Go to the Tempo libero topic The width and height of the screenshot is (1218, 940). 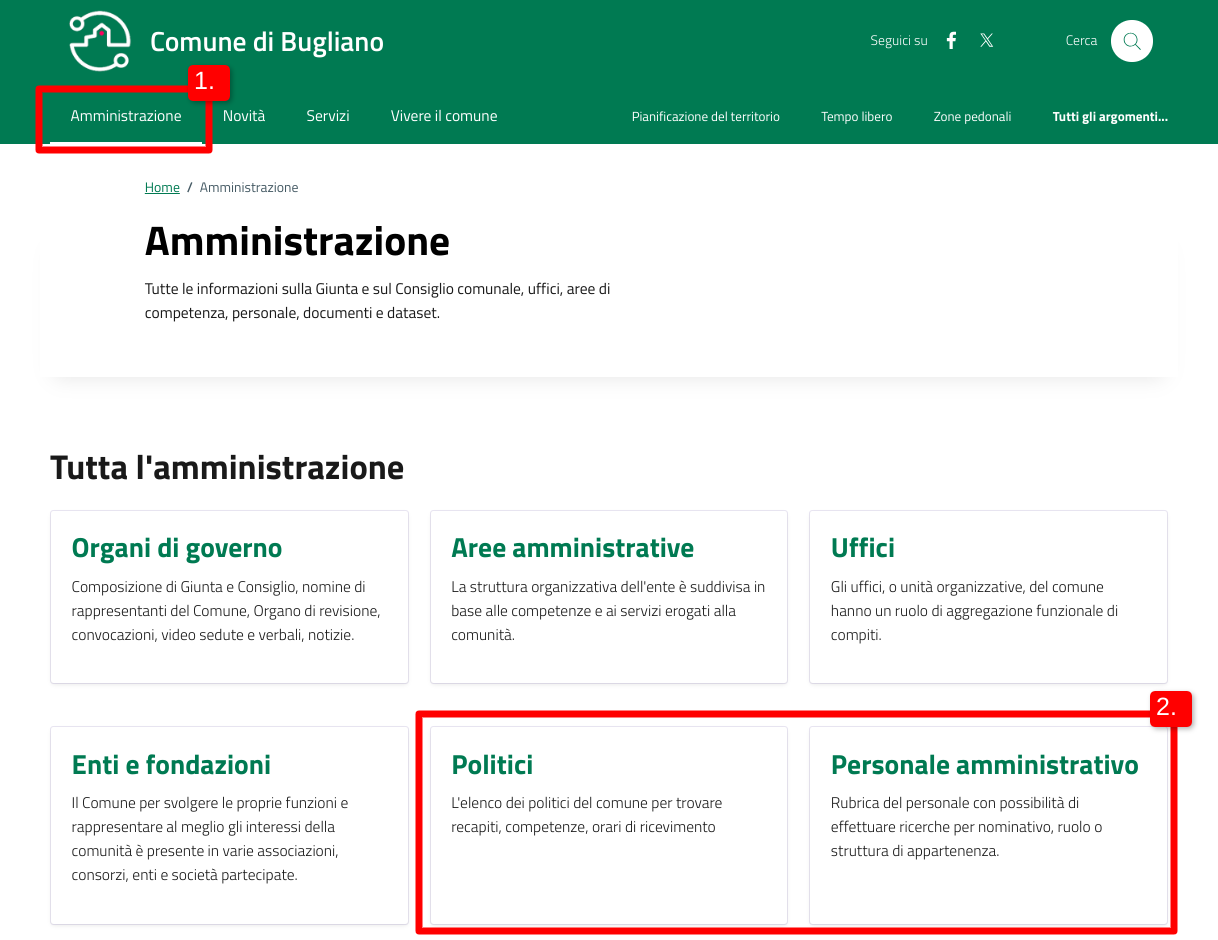[x=857, y=117]
